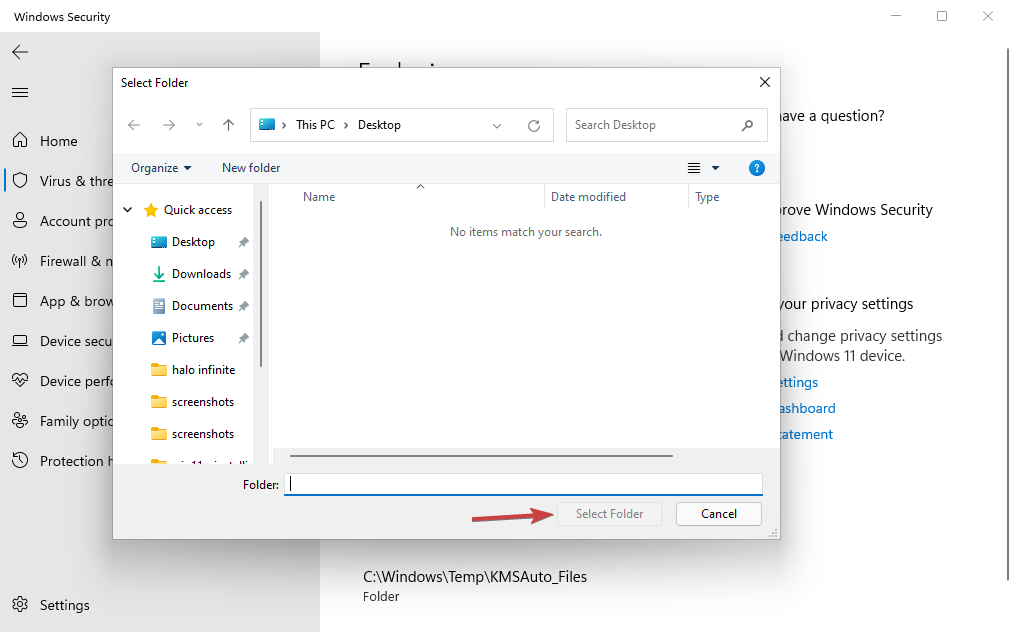This screenshot has height=632, width=1011.
Task: Click the file list horizontal scrollbar
Action: [x=481, y=456]
